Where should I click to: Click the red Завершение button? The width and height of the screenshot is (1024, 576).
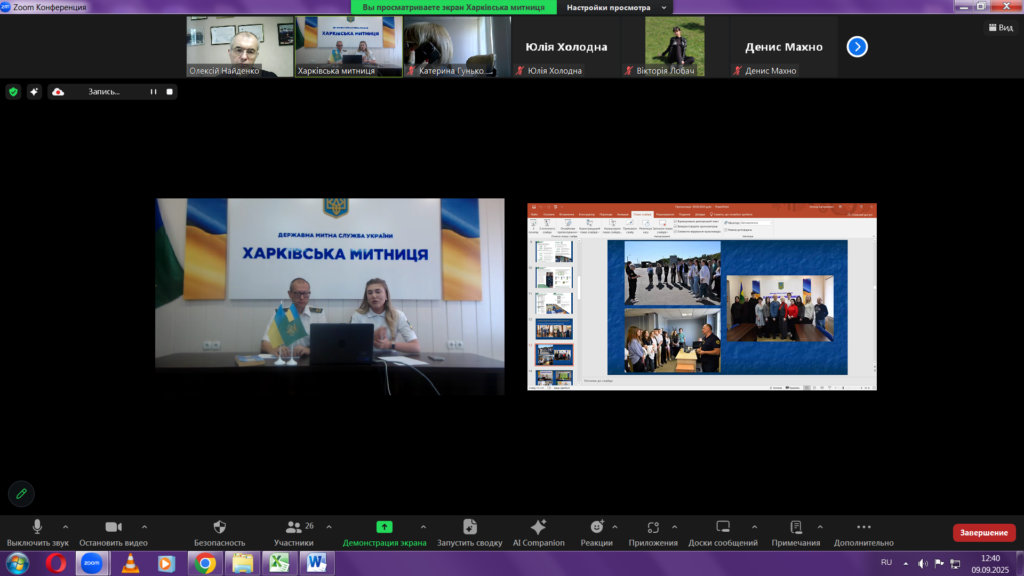pos(984,532)
